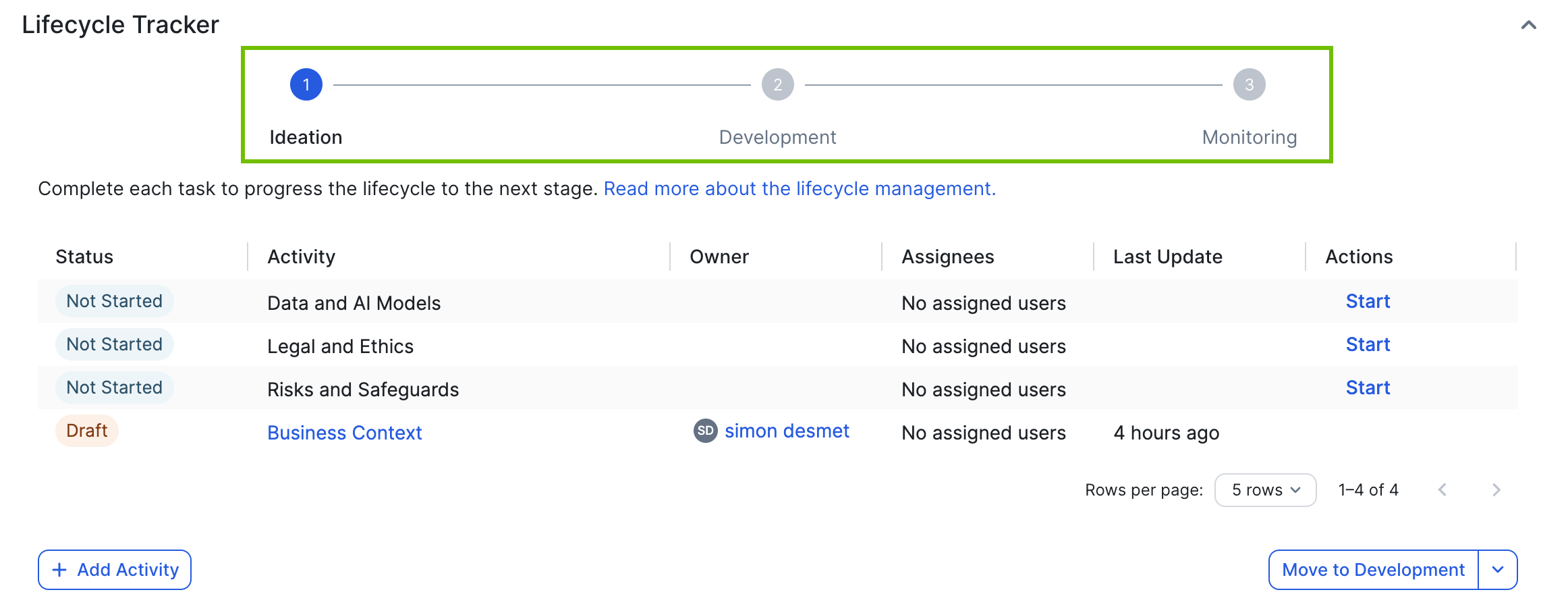Select the Development stage step circle
Viewport: 1568px width, 613px height.
[777, 85]
